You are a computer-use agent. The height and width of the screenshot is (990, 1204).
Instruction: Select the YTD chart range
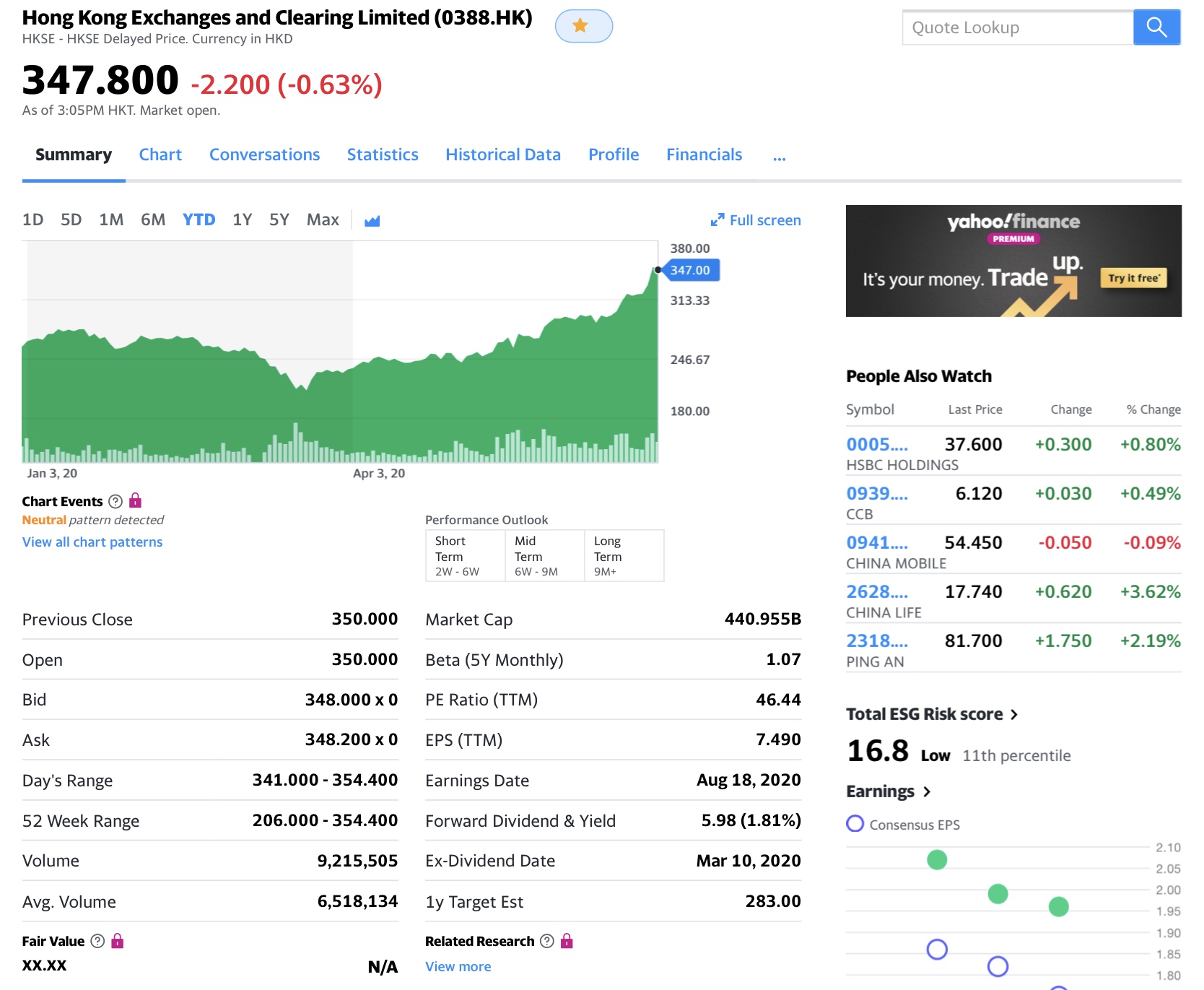click(199, 220)
